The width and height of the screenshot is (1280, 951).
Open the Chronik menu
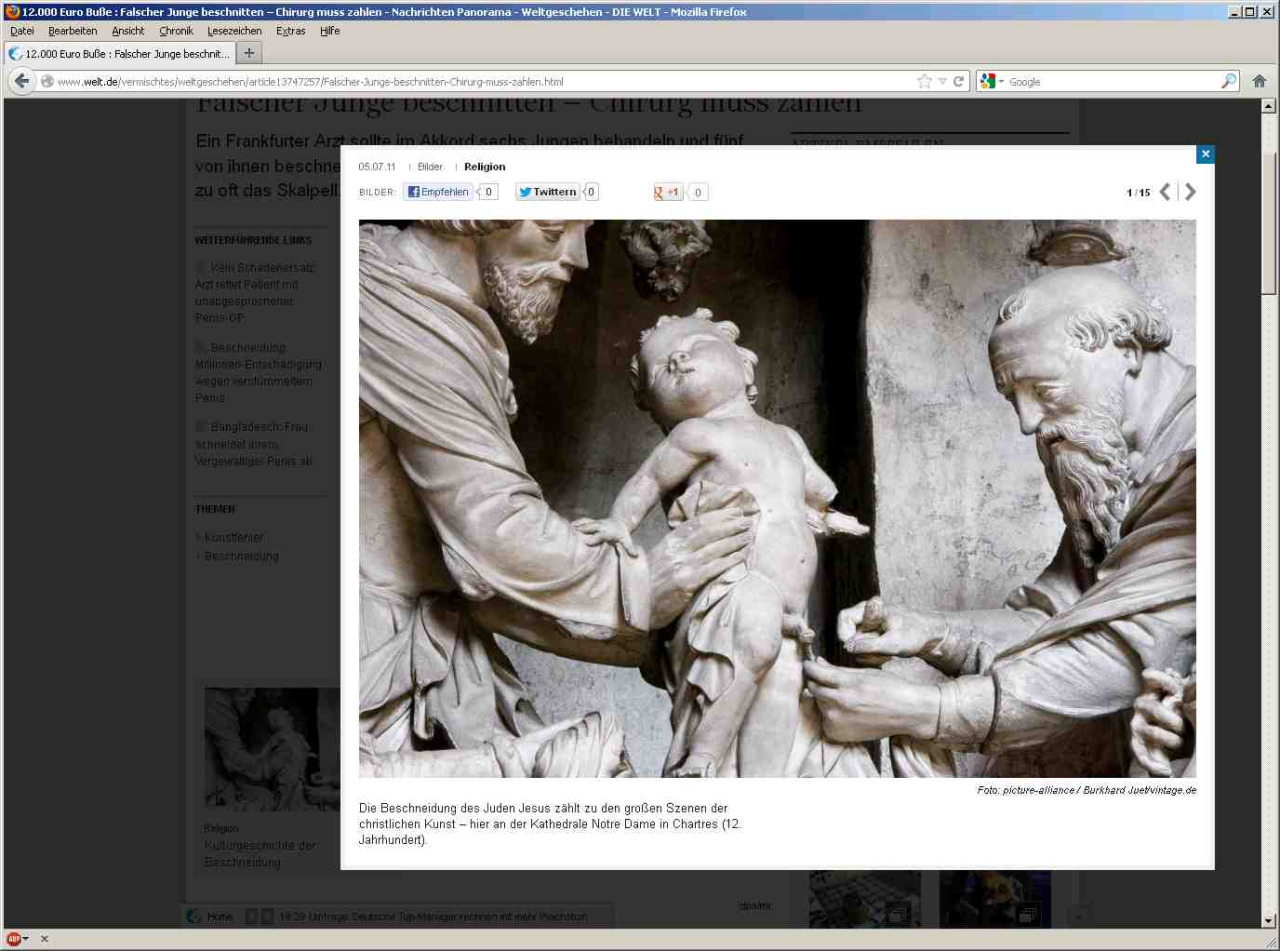coord(176,31)
